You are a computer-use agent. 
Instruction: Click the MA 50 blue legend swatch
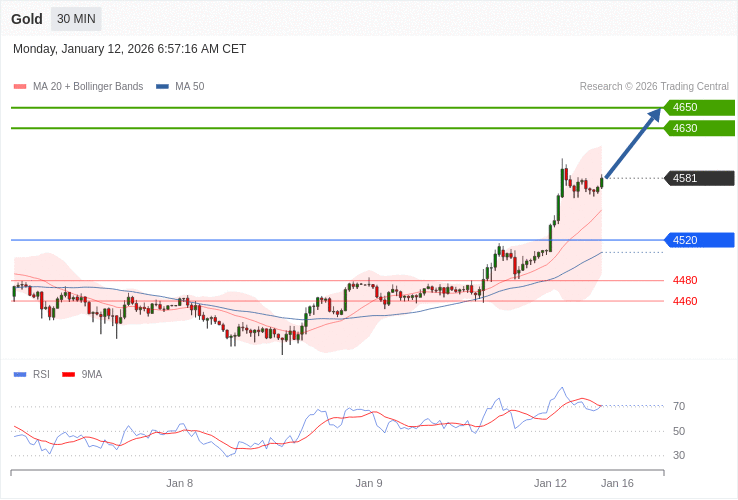pos(162,87)
